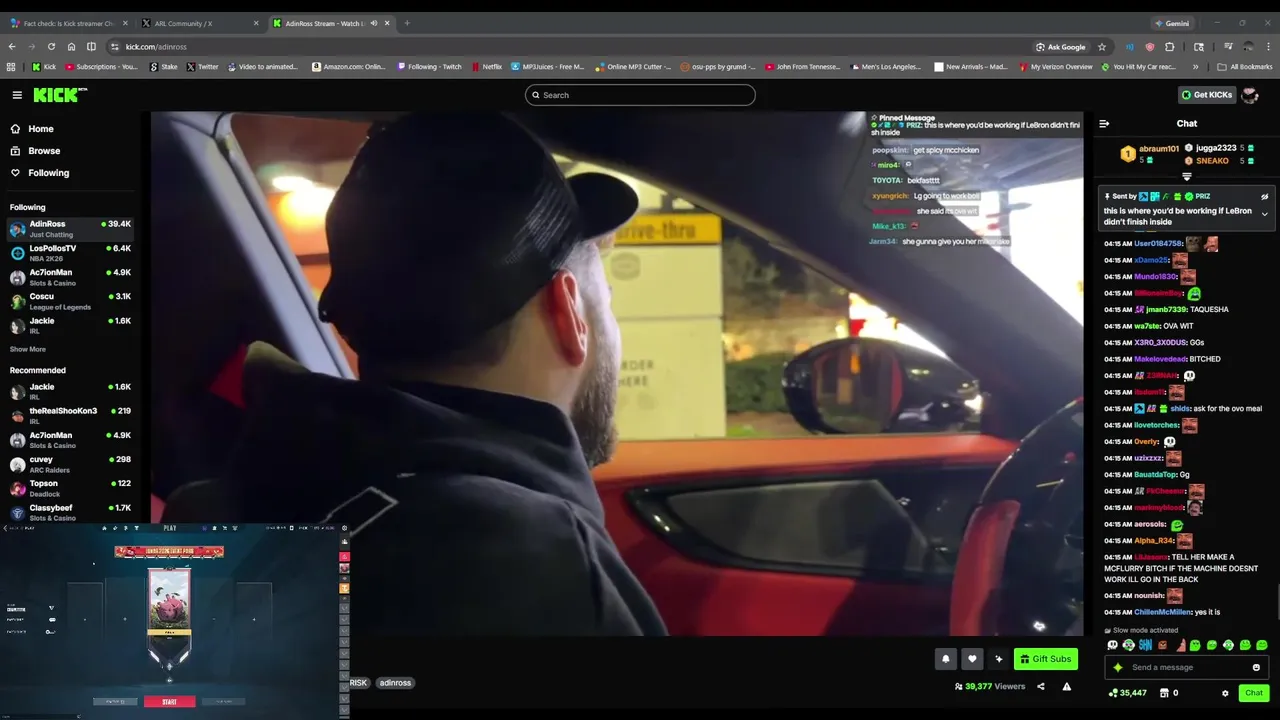Open Topson recommended channel
The width and height of the screenshot is (1280, 720).
(x=70, y=488)
